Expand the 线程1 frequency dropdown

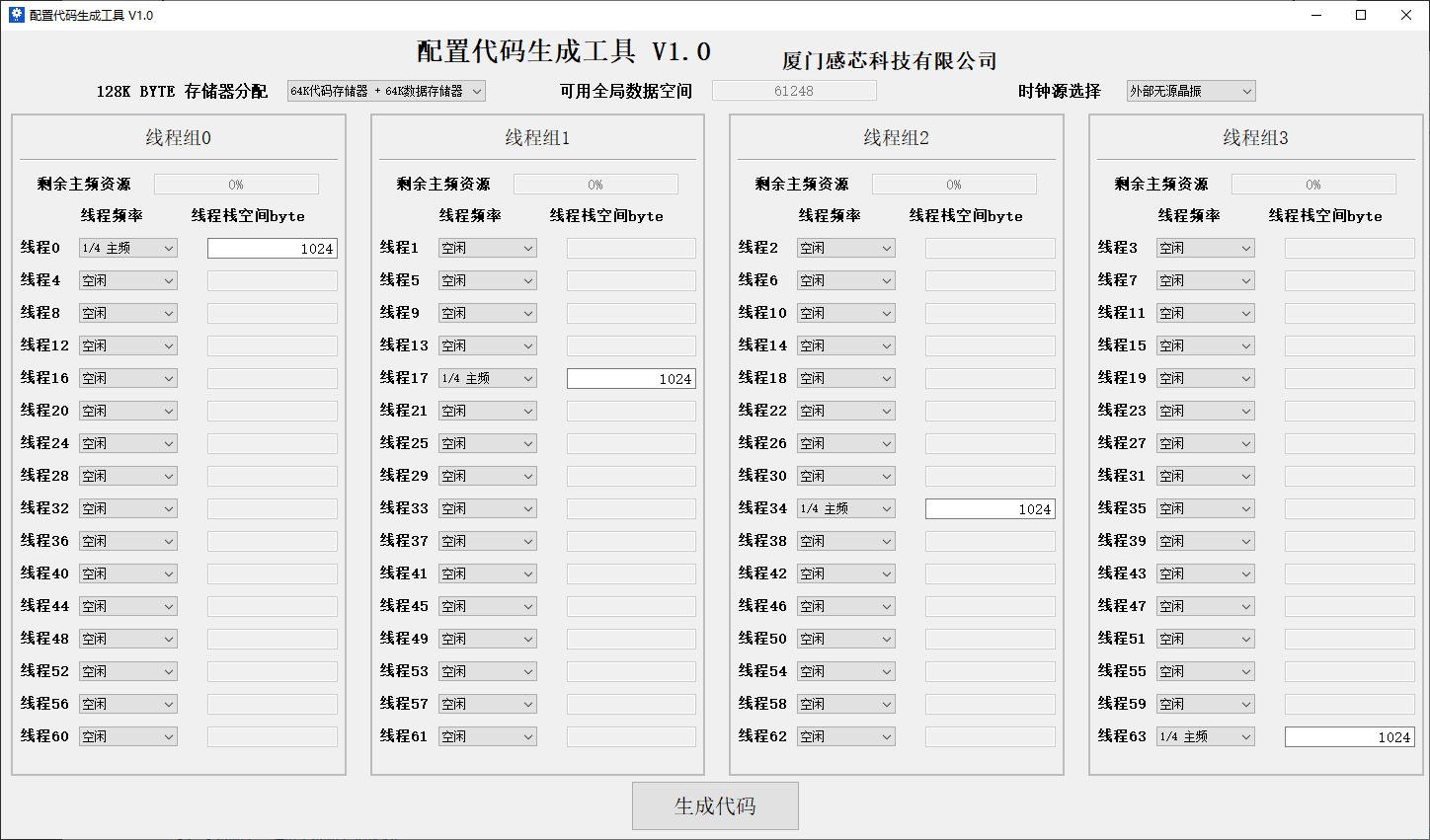tap(488, 248)
